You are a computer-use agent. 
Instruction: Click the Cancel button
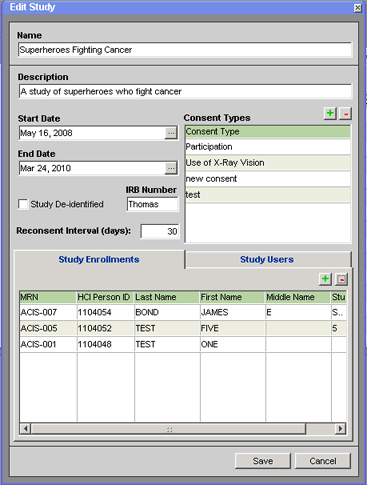point(323,461)
